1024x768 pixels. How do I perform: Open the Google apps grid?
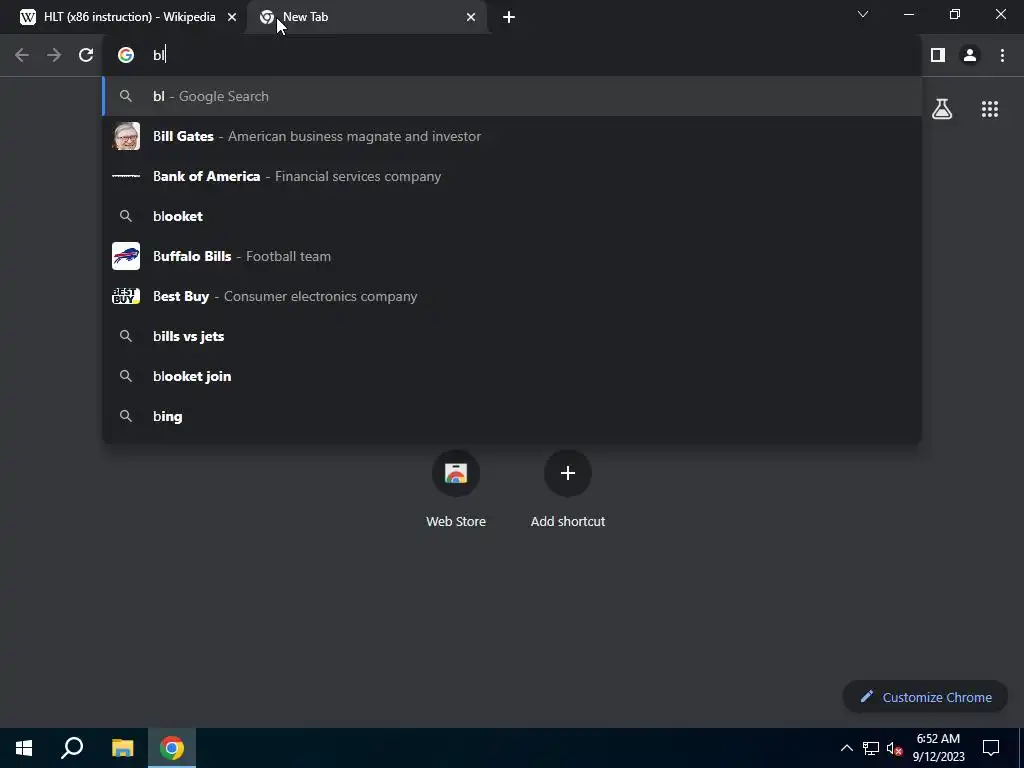tap(989, 109)
